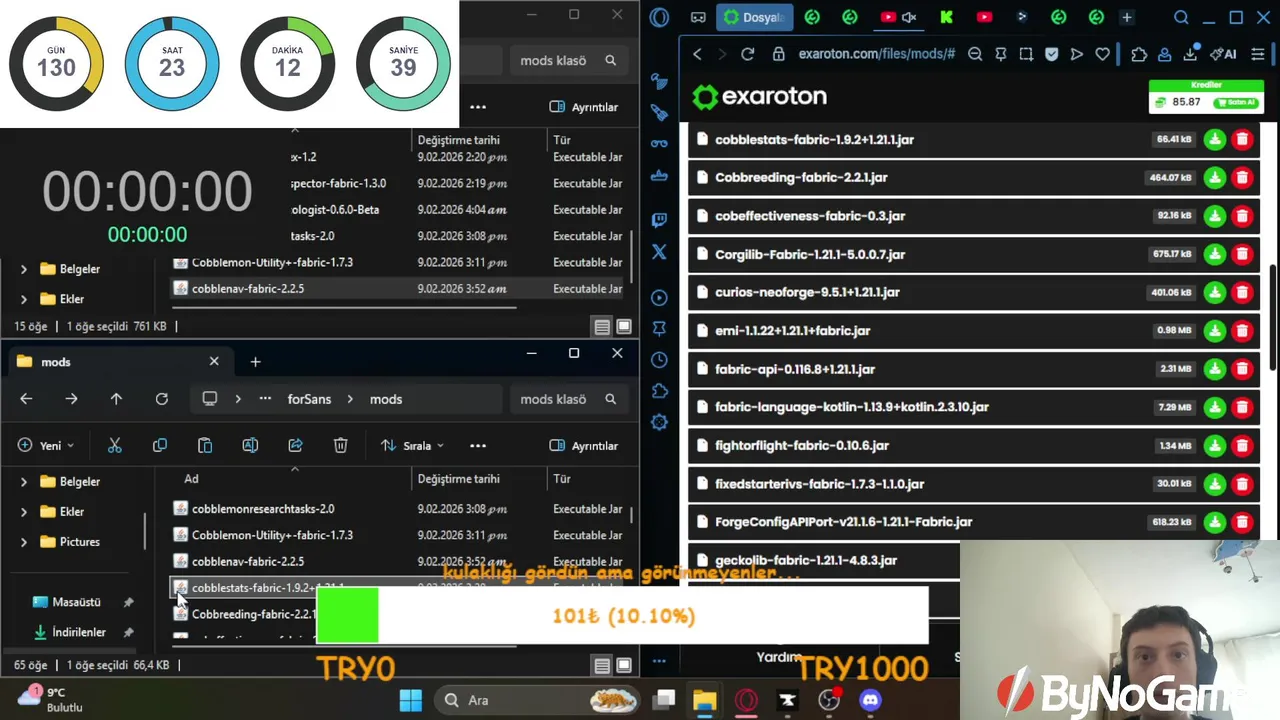Viewport: 1280px width, 720px height.
Task: Download emi-1.1.22+1.21.1+fabric.jar file
Action: coord(1215,331)
